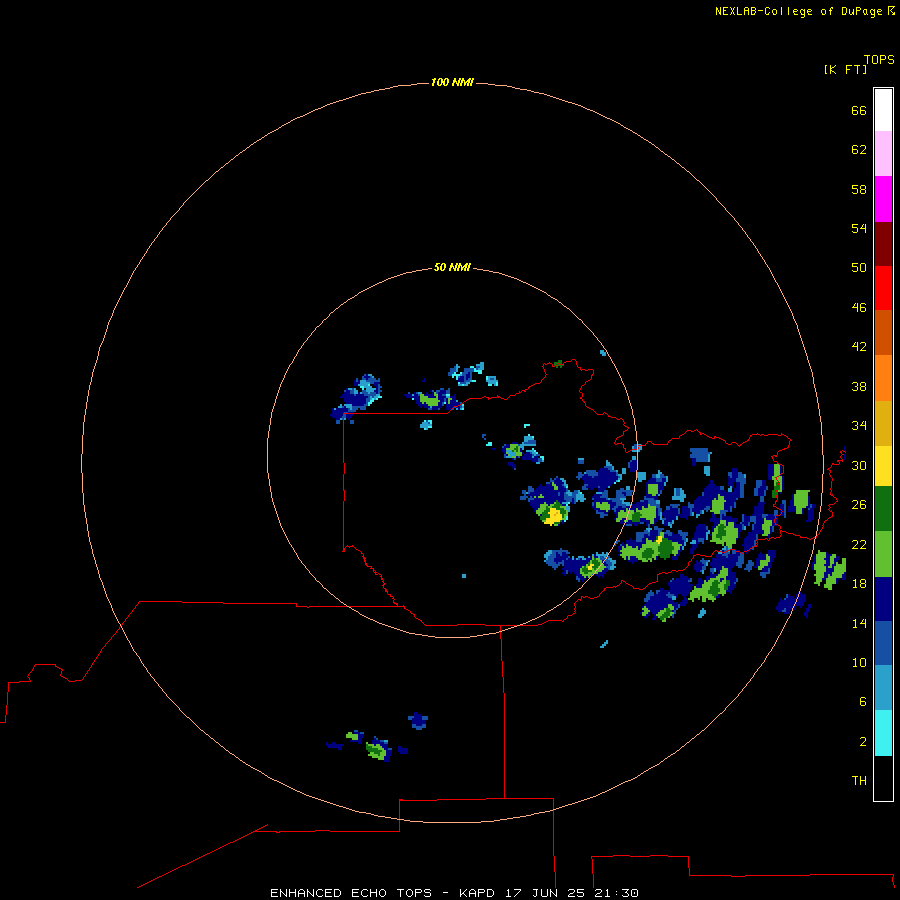Click the [K FT] units label
This screenshot has width=900, height=900.
tap(845, 69)
